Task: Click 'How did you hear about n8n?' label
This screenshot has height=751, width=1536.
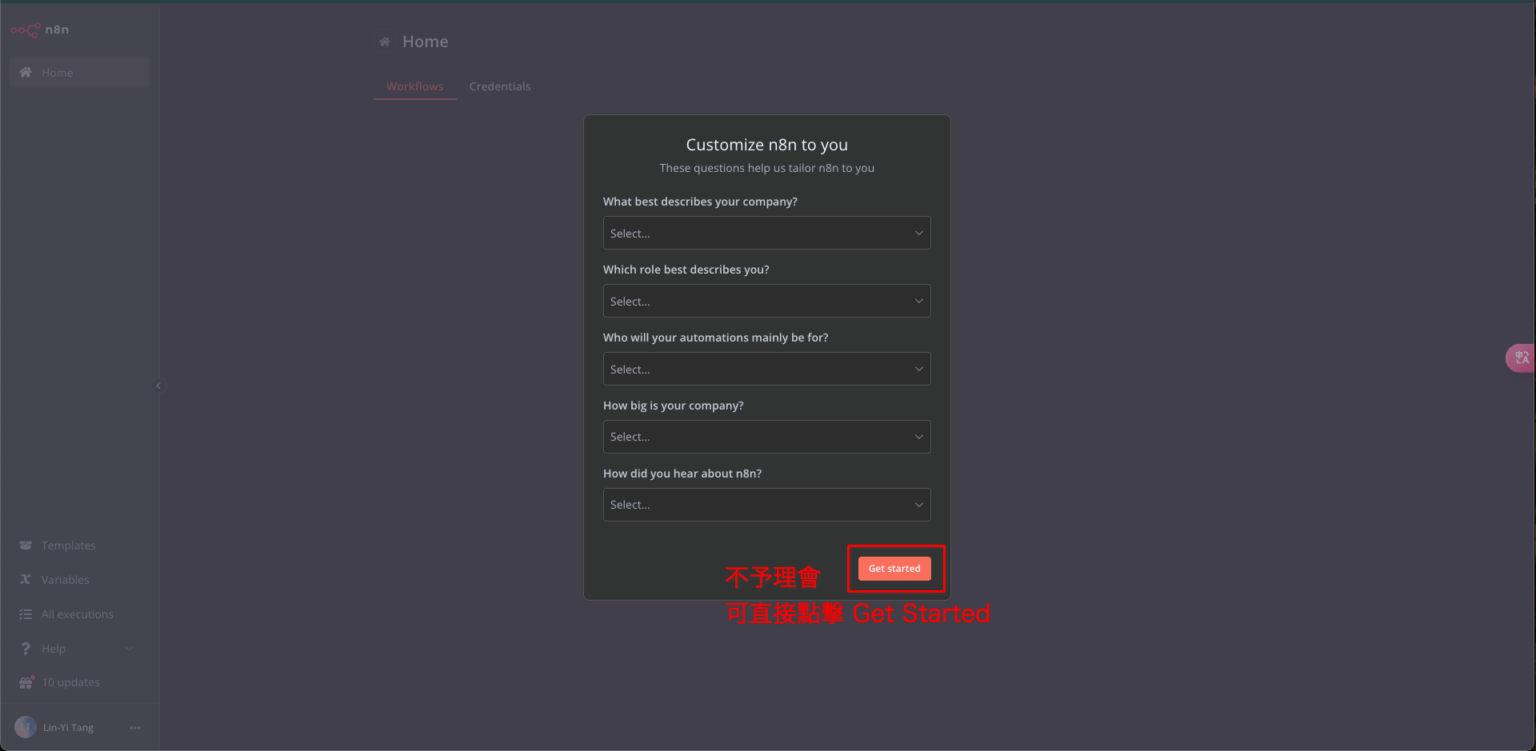Action: [682, 474]
